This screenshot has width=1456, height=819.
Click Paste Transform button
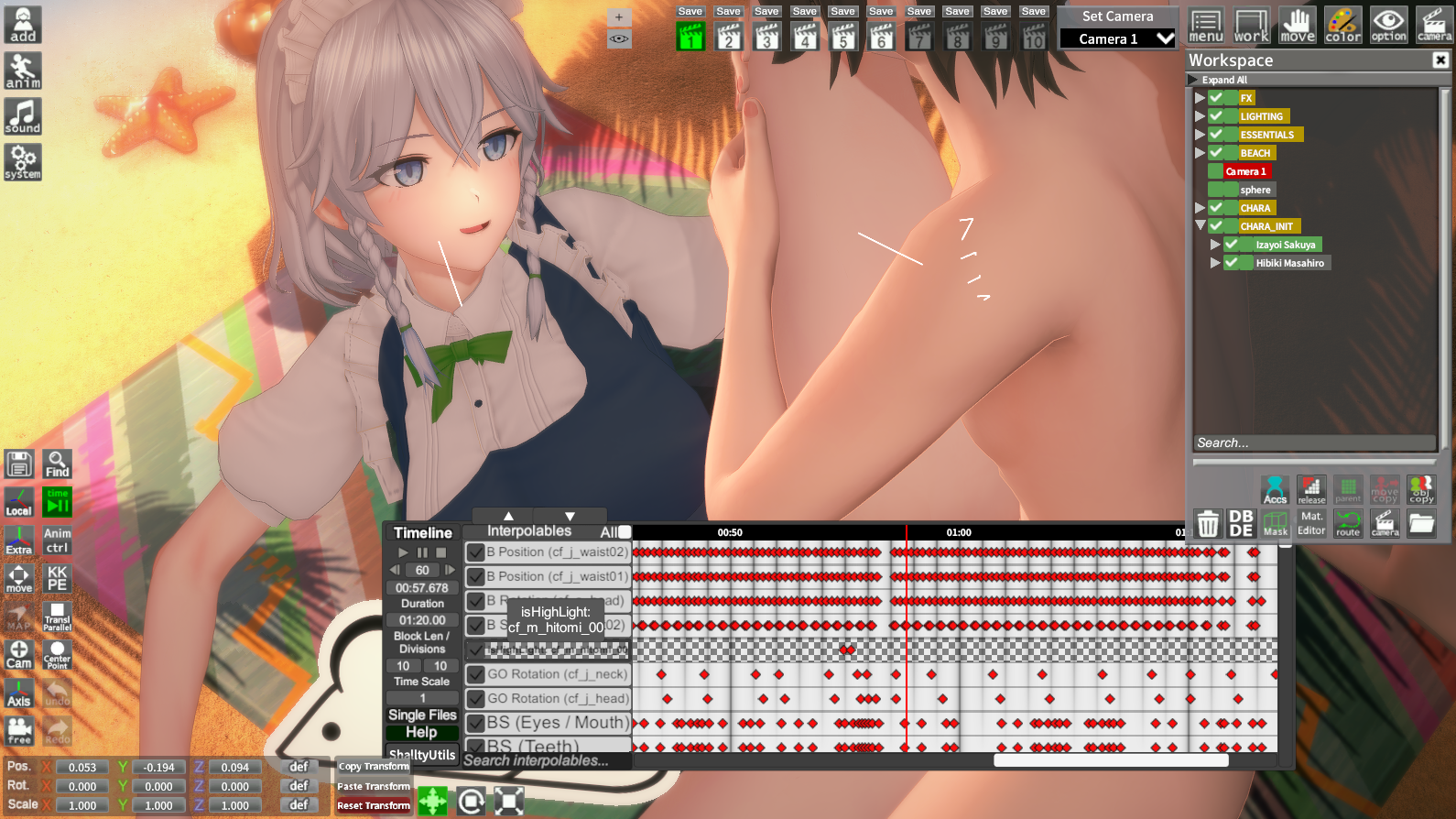pos(374,786)
